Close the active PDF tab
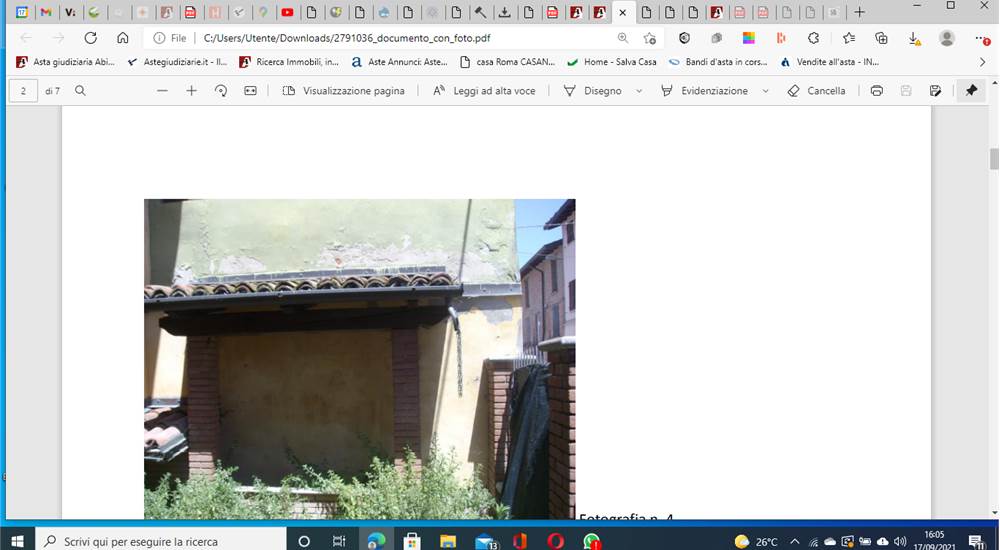 [x=622, y=12]
